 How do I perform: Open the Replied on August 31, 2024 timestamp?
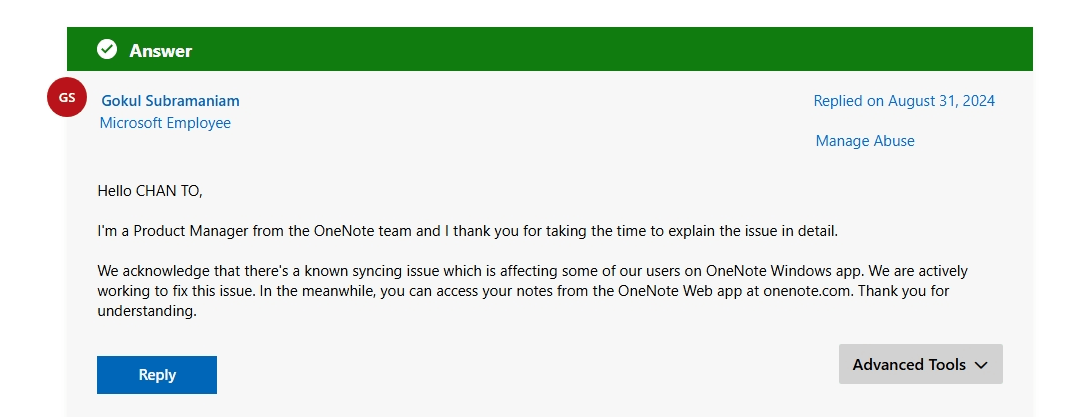[x=904, y=101]
